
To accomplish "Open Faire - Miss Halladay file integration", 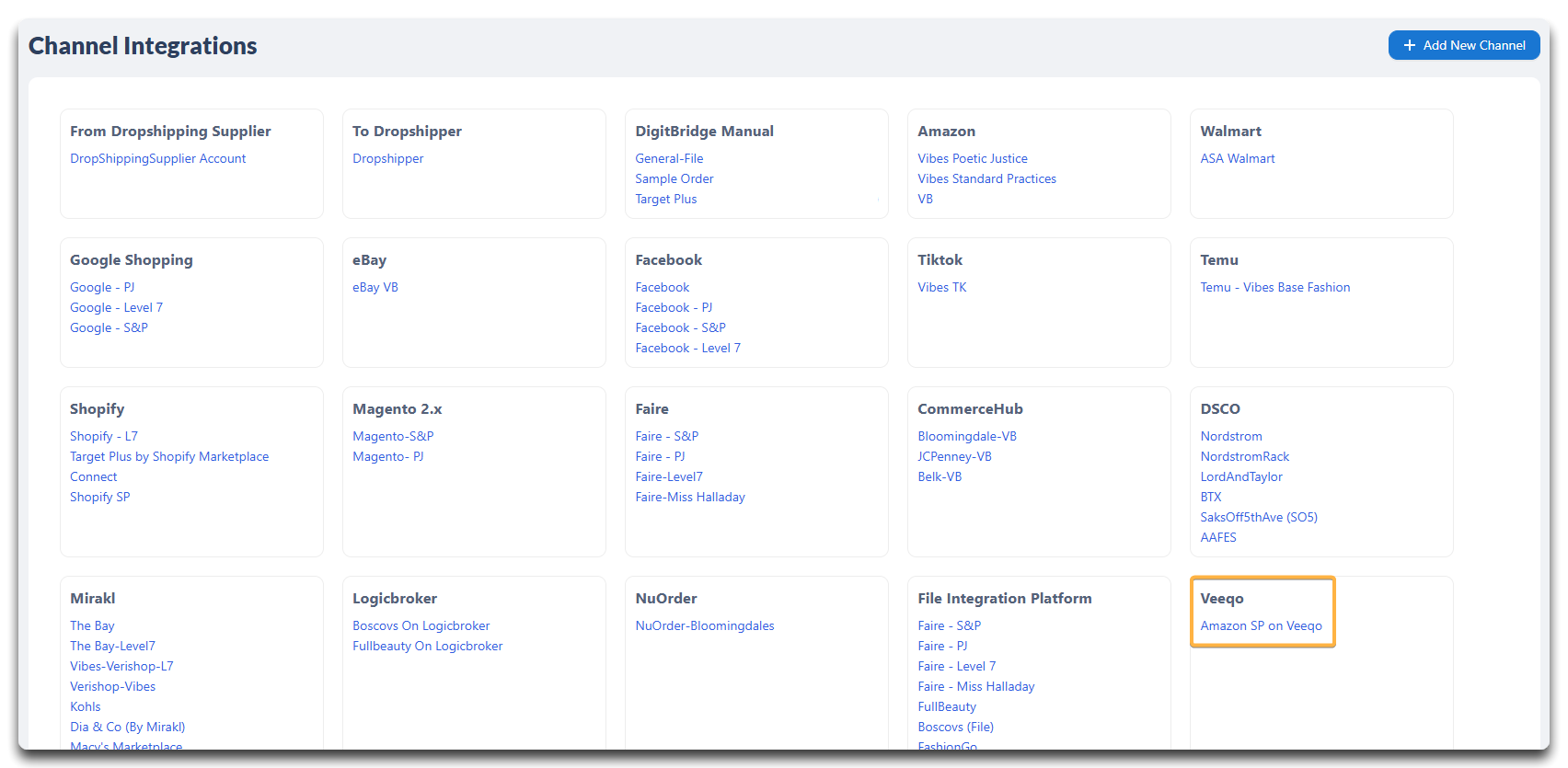I will tap(976, 686).
